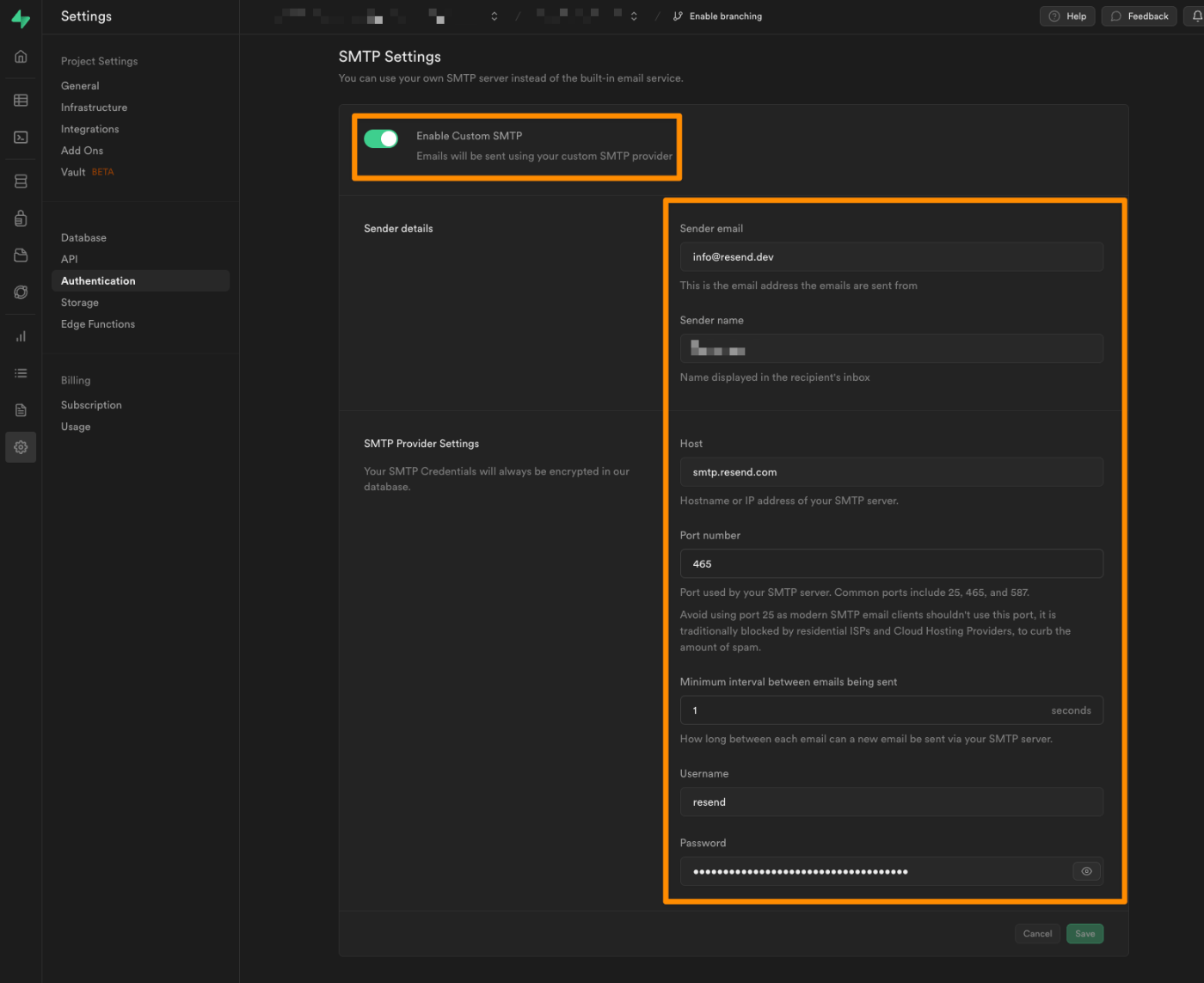1204x983 pixels.
Task: Select Authentication settings item
Action: (140, 280)
